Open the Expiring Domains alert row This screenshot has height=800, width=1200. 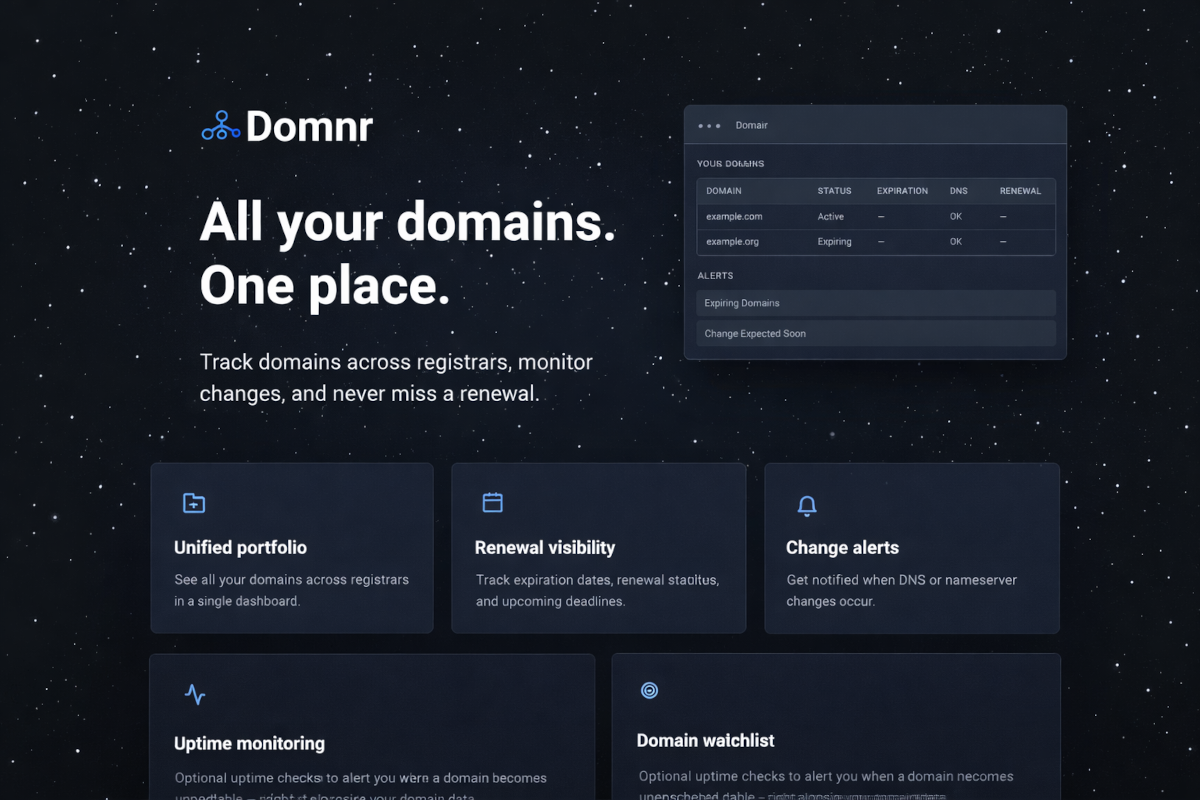876,303
